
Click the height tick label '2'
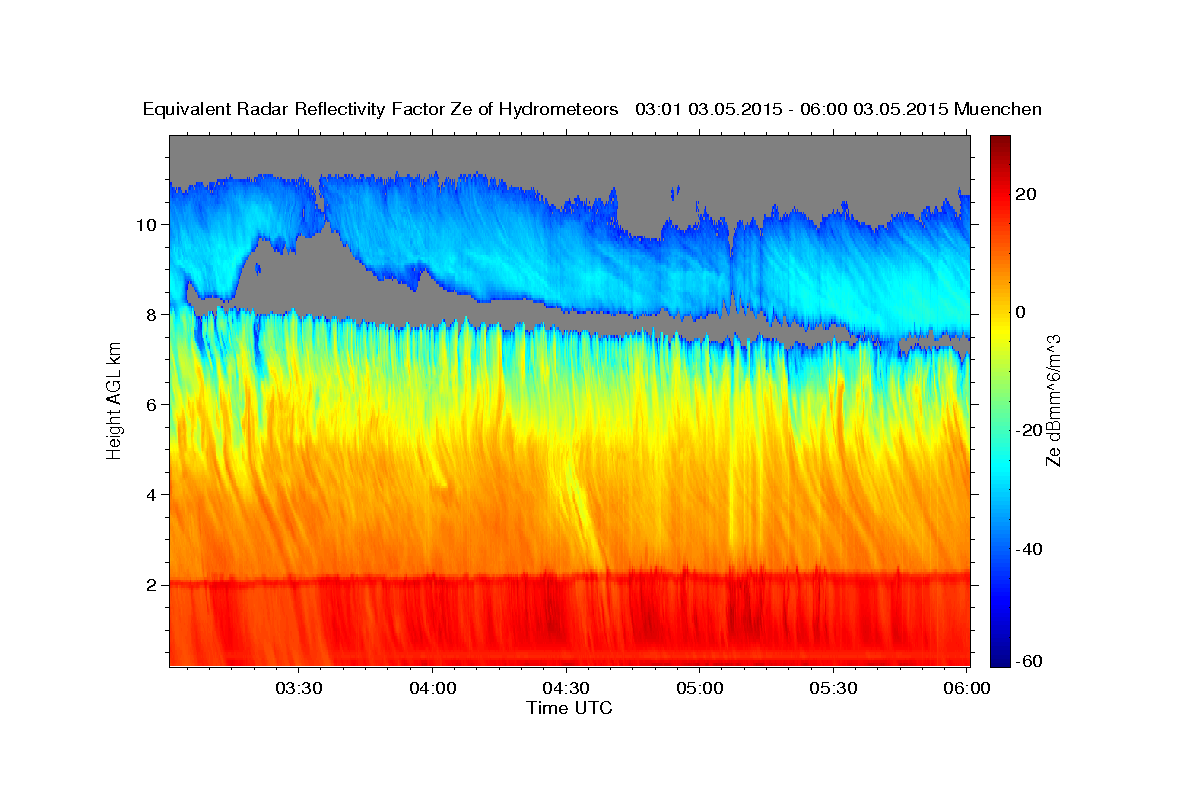click(x=153, y=585)
